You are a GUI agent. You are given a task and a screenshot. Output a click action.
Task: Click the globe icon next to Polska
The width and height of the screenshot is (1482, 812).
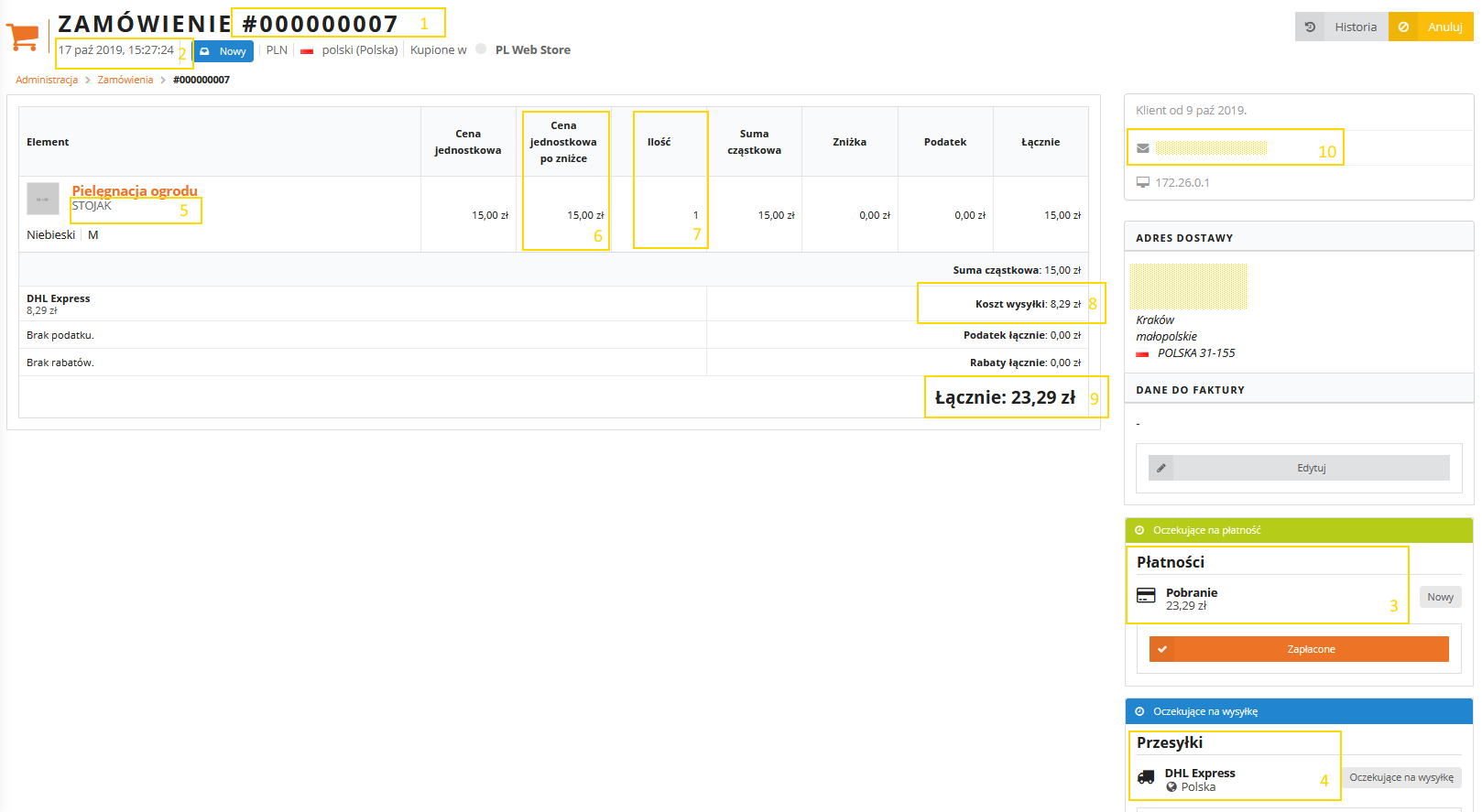pyautogui.click(x=1171, y=787)
